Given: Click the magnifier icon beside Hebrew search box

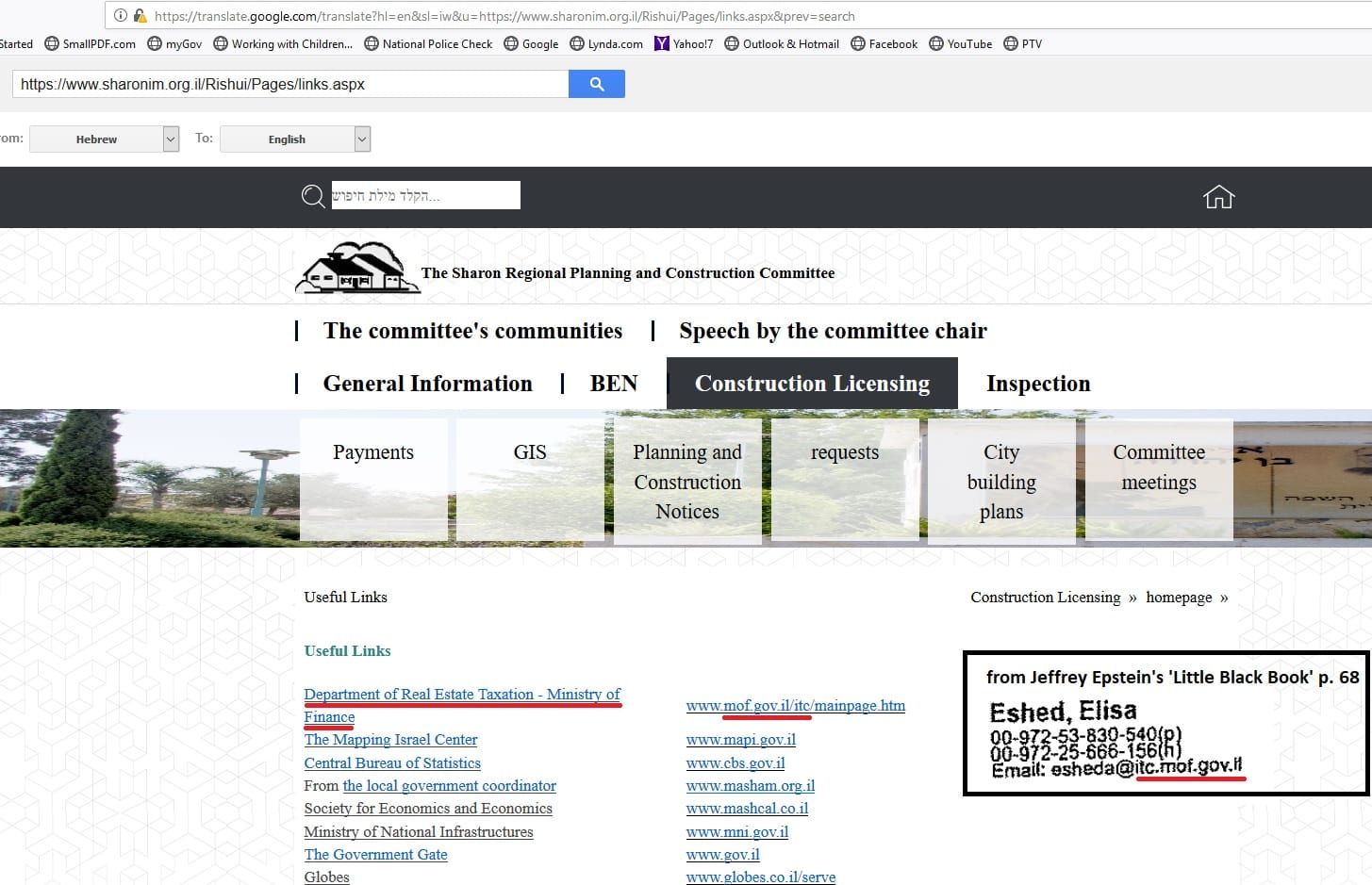Looking at the screenshot, I should pos(312,196).
